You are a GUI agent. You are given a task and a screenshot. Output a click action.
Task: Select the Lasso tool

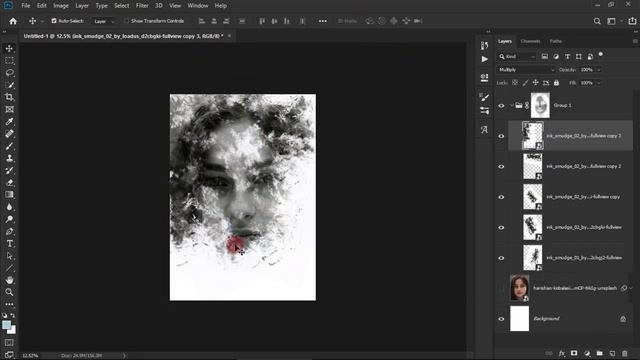point(9,73)
